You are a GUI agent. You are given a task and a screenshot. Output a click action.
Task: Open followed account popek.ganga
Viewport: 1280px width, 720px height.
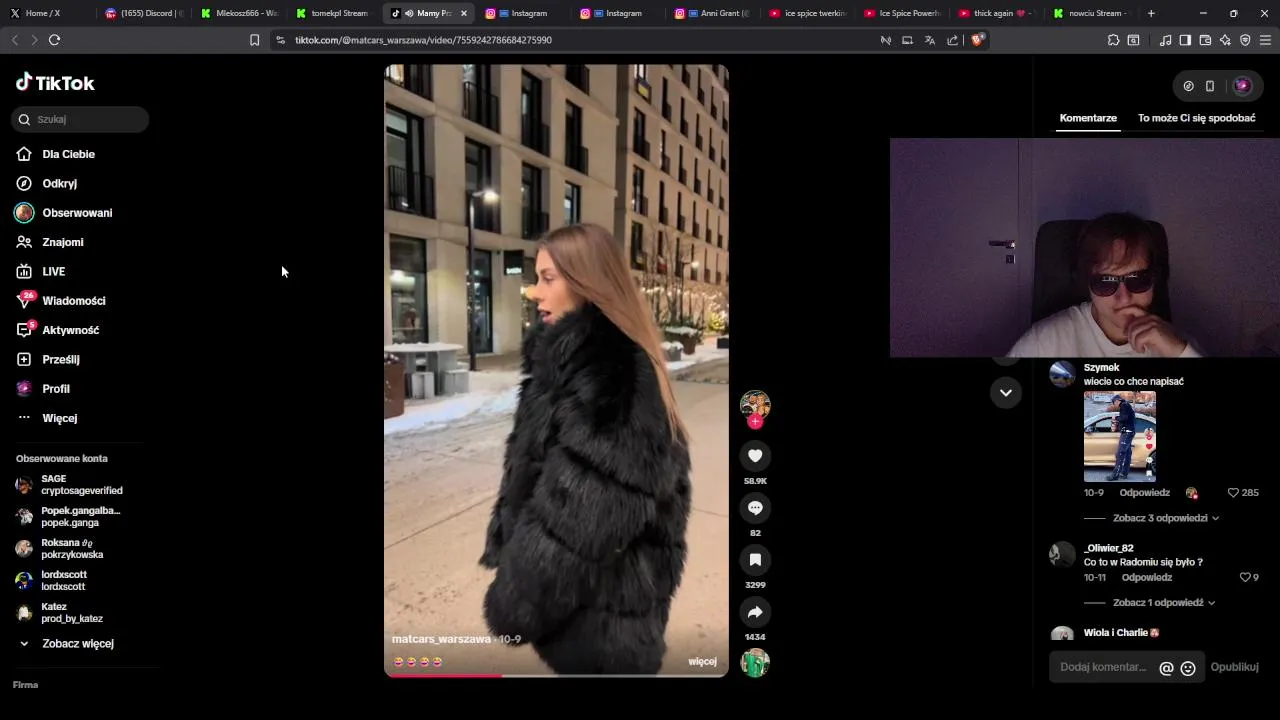pos(69,517)
